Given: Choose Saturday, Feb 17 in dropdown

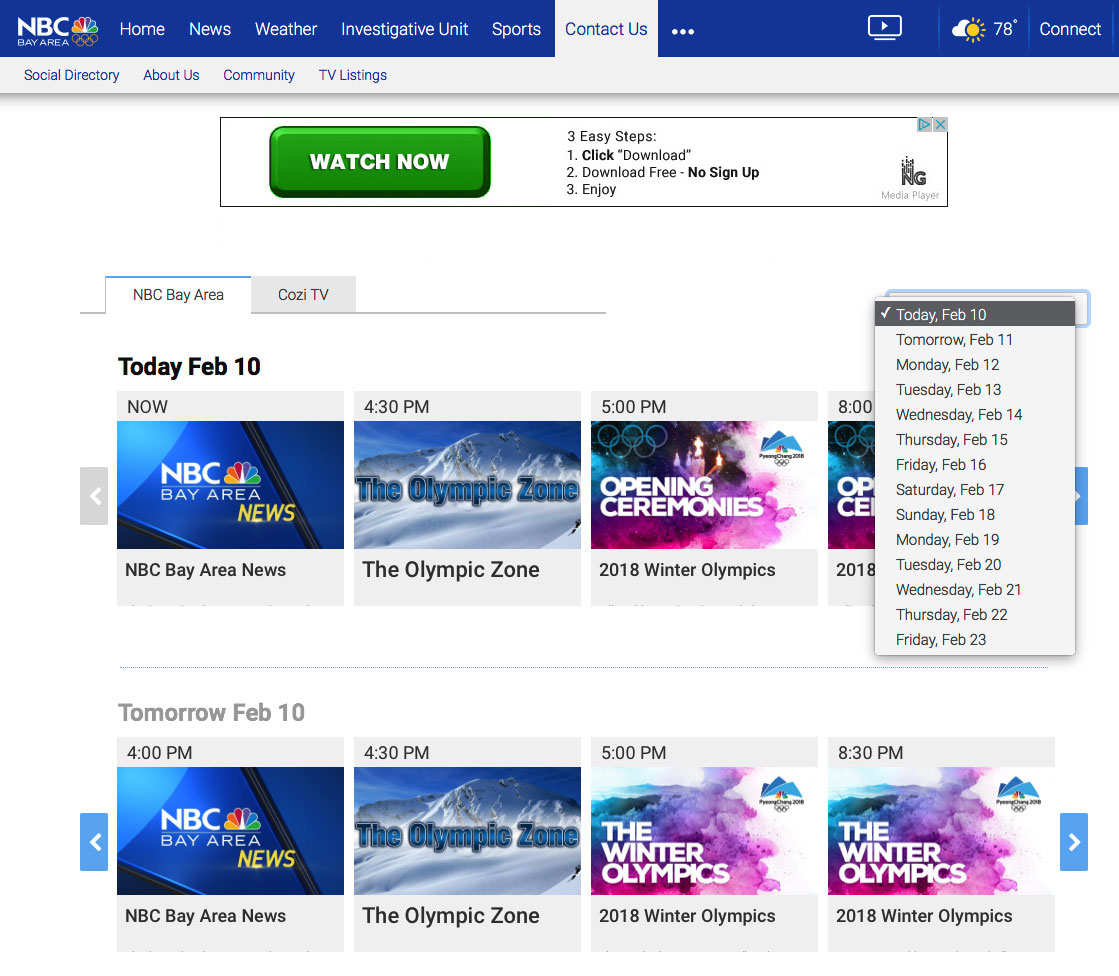Looking at the screenshot, I should point(949,490).
